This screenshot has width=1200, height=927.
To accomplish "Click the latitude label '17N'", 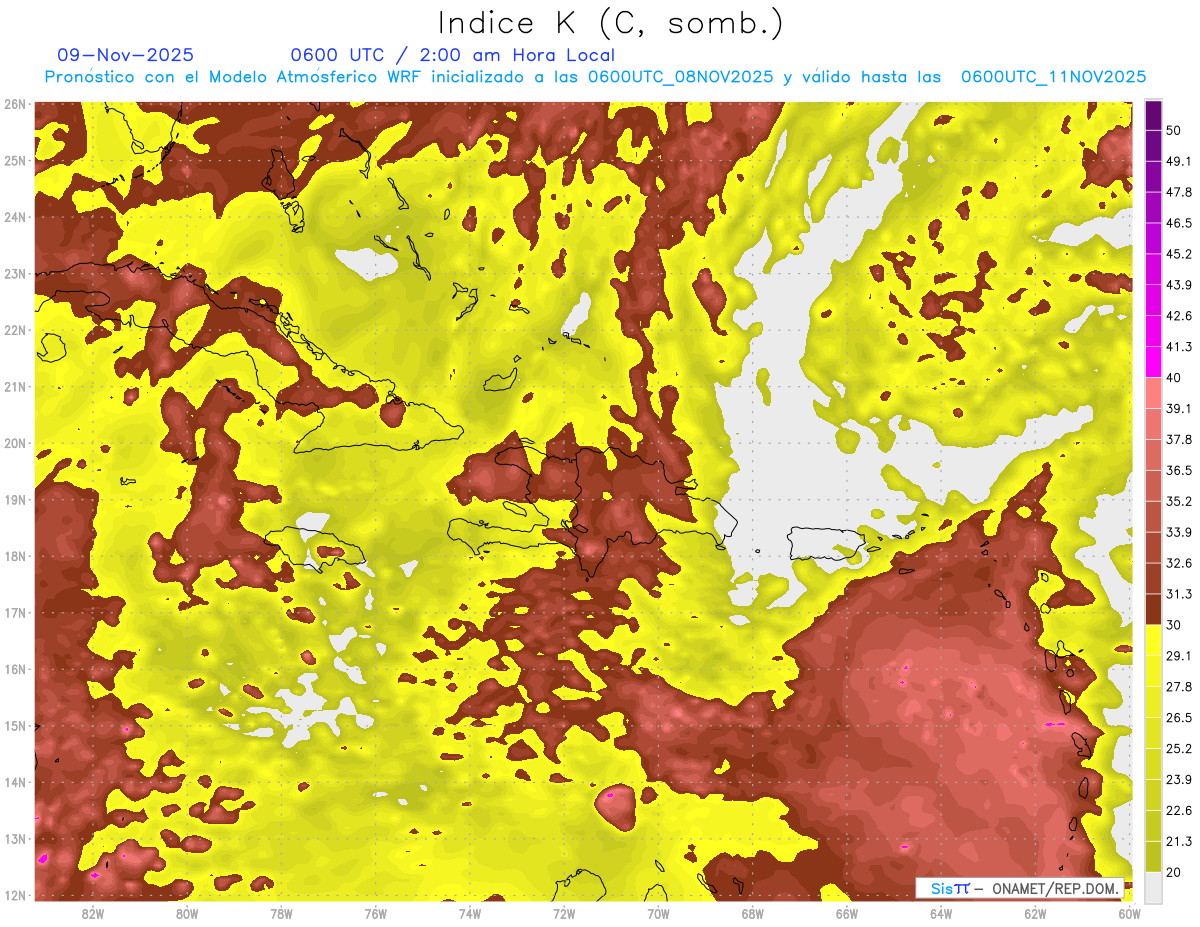I will point(15,613).
